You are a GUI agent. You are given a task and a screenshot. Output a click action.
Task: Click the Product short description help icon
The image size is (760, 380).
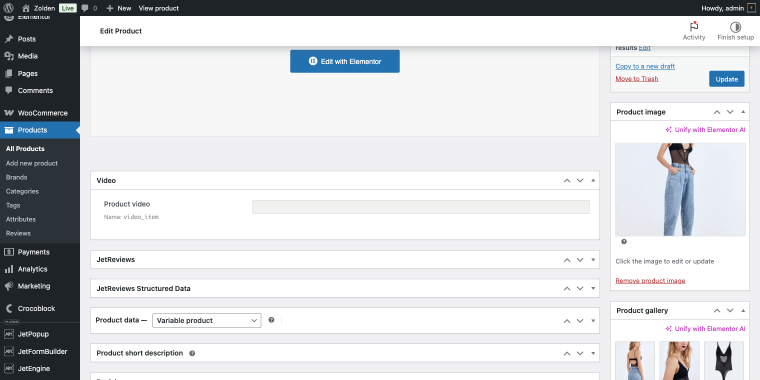point(192,353)
